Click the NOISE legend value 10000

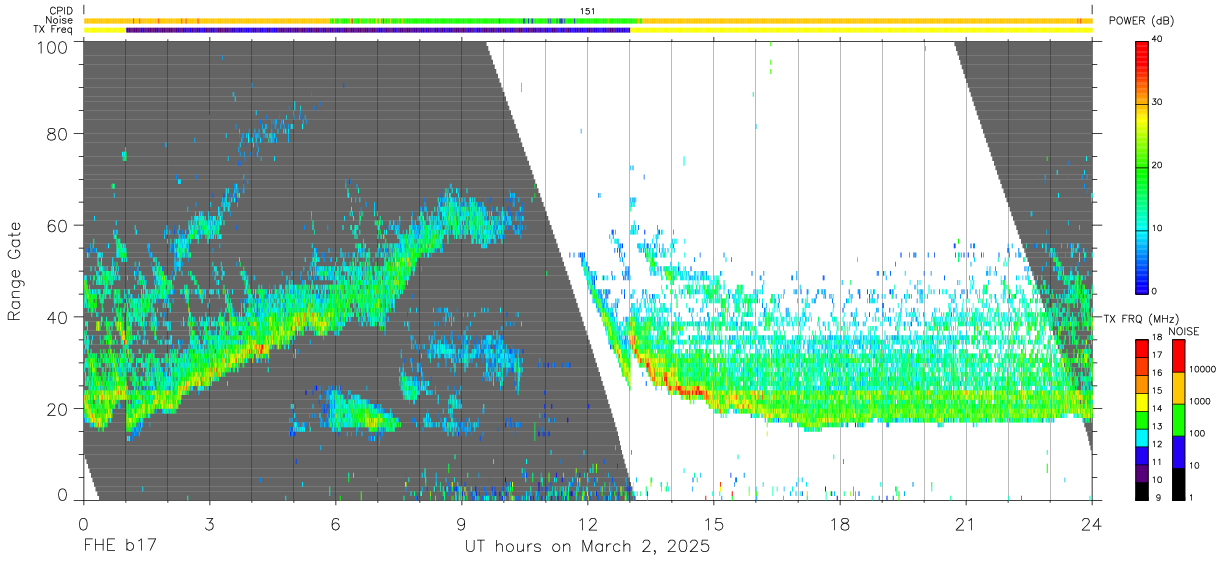pos(1202,370)
